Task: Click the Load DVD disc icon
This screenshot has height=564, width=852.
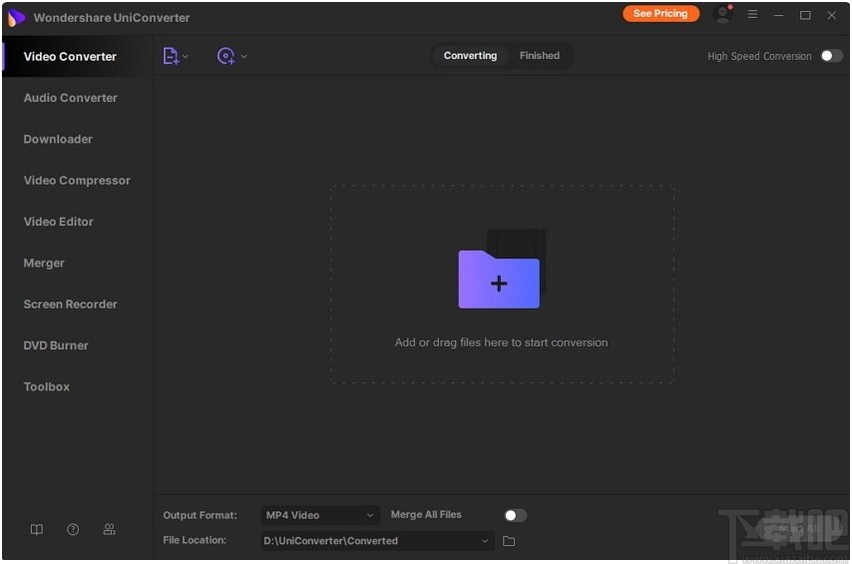Action: (225, 56)
